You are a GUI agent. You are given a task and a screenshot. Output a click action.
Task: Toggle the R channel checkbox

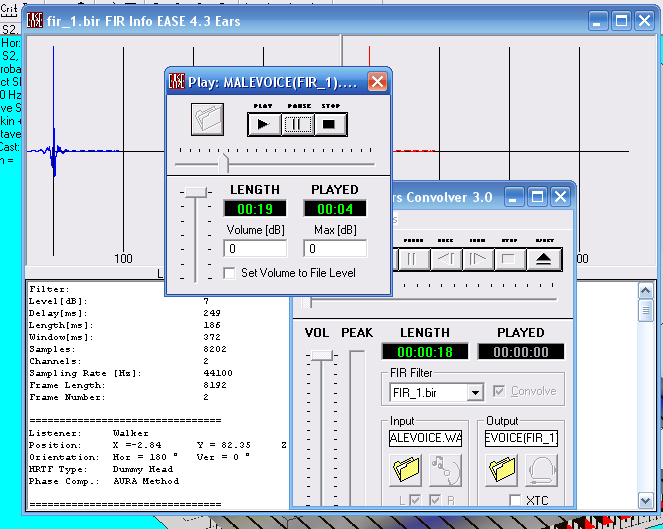[x=435, y=500]
